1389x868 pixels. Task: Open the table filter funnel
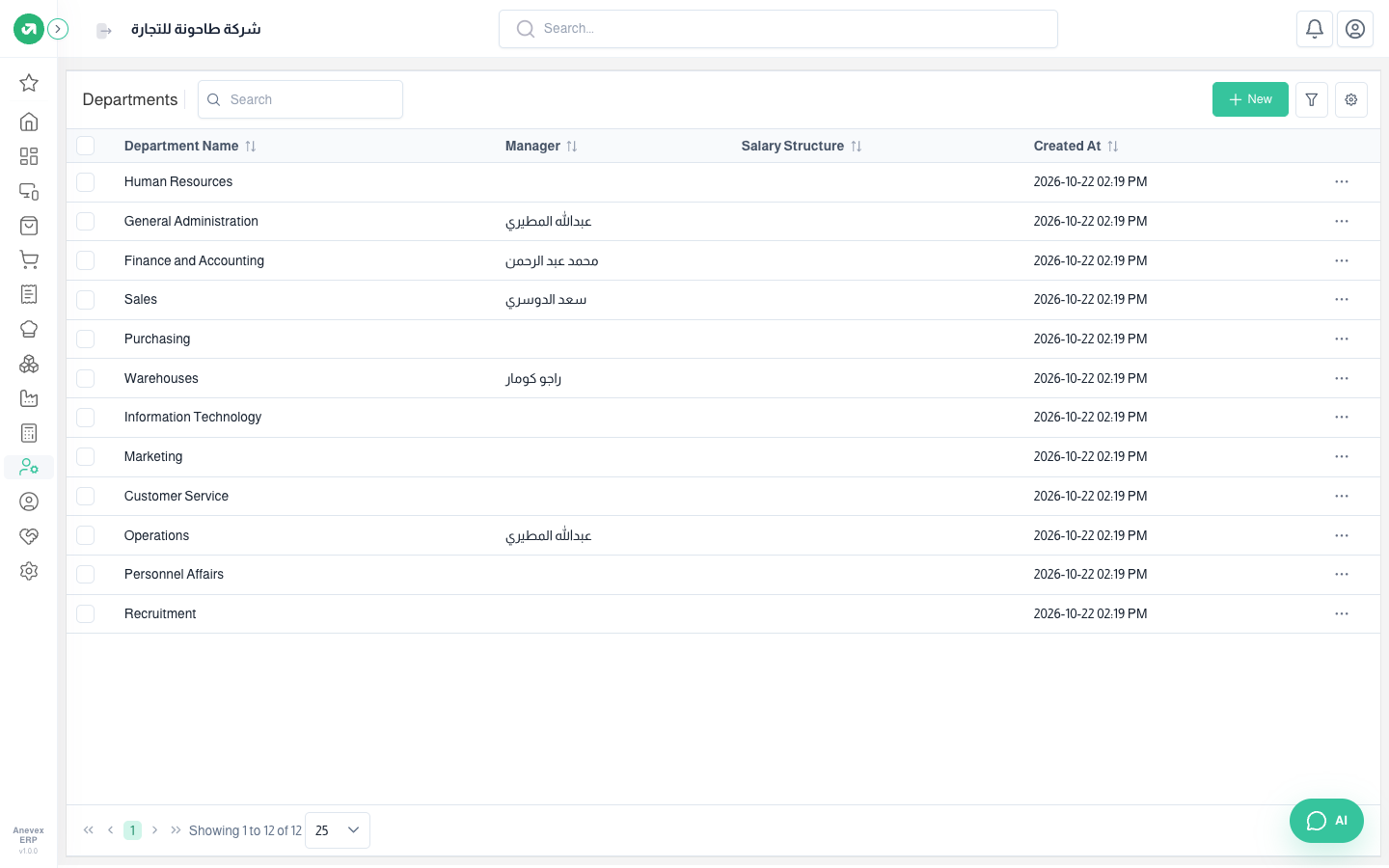(1312, 99)
